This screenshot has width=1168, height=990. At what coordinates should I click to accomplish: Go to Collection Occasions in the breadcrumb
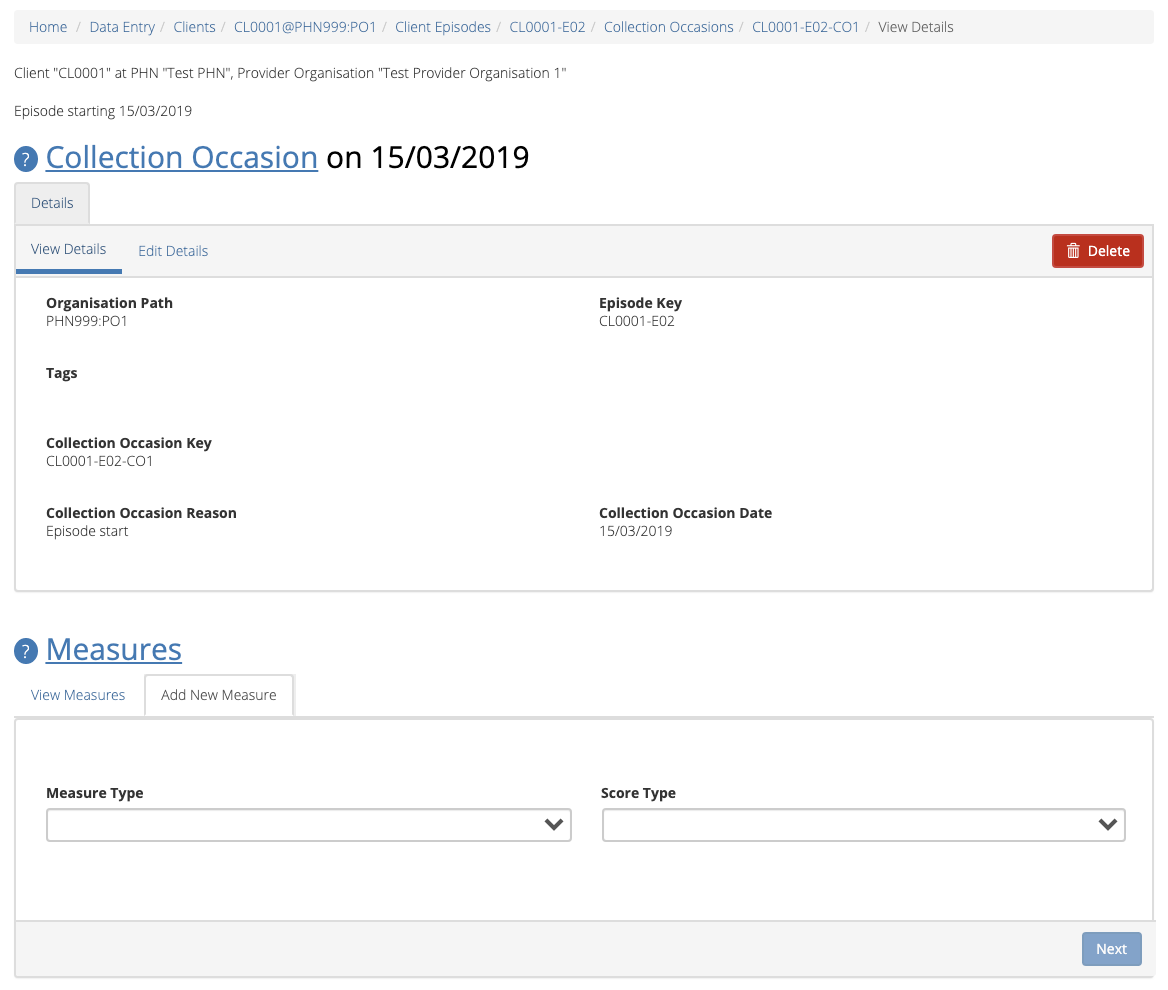(x=668, y=27)
